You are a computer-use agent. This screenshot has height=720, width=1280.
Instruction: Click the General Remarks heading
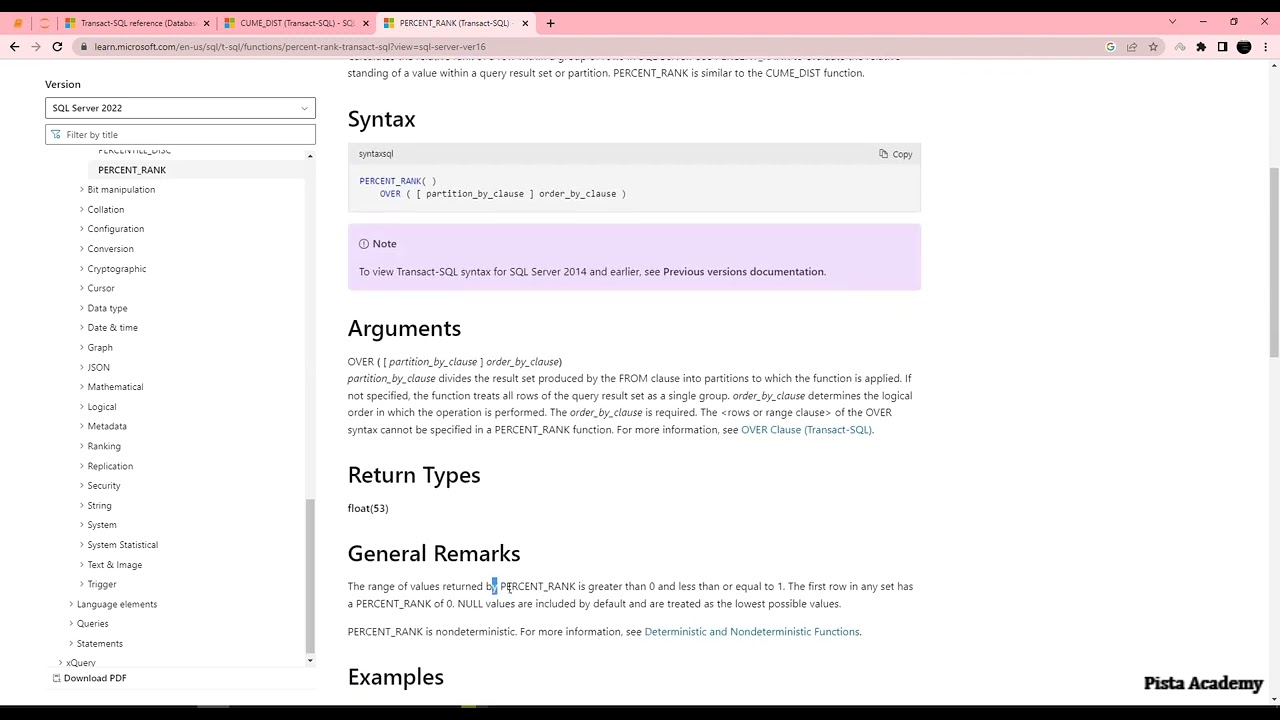tap(434, 554)
